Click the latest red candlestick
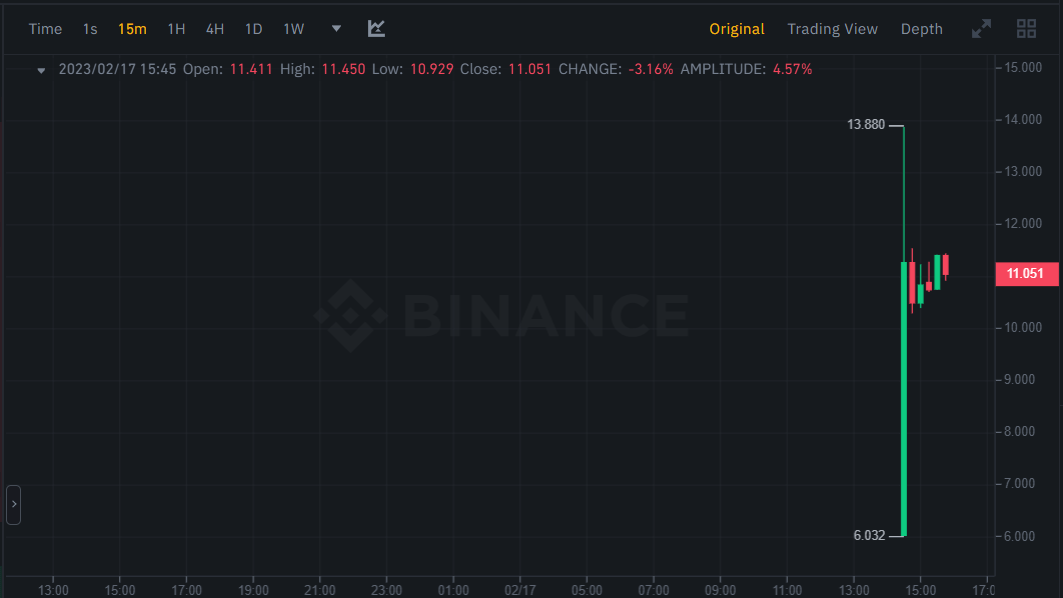Screen dimensions: 1063x598 (x=946, y=265)
